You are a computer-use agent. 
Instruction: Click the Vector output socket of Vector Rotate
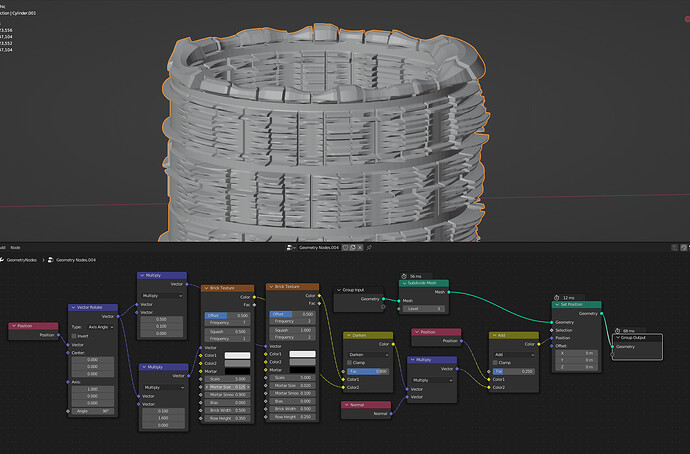tap(118, 316)
